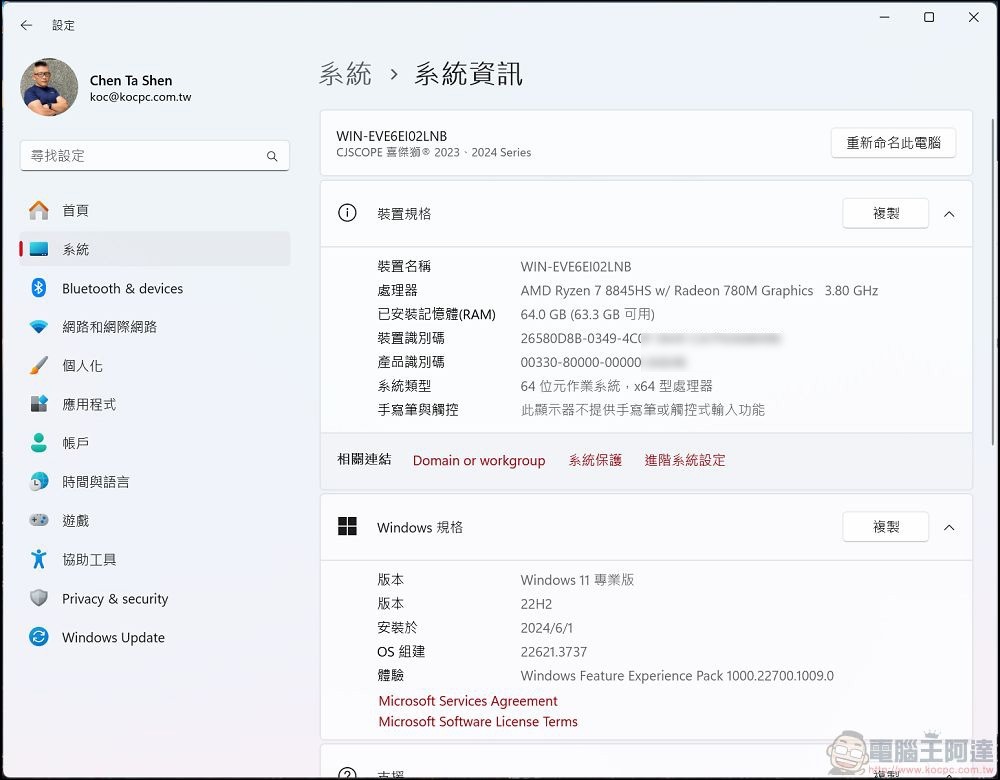Click the back arrow in the title bar

click(x=26, y=25)
